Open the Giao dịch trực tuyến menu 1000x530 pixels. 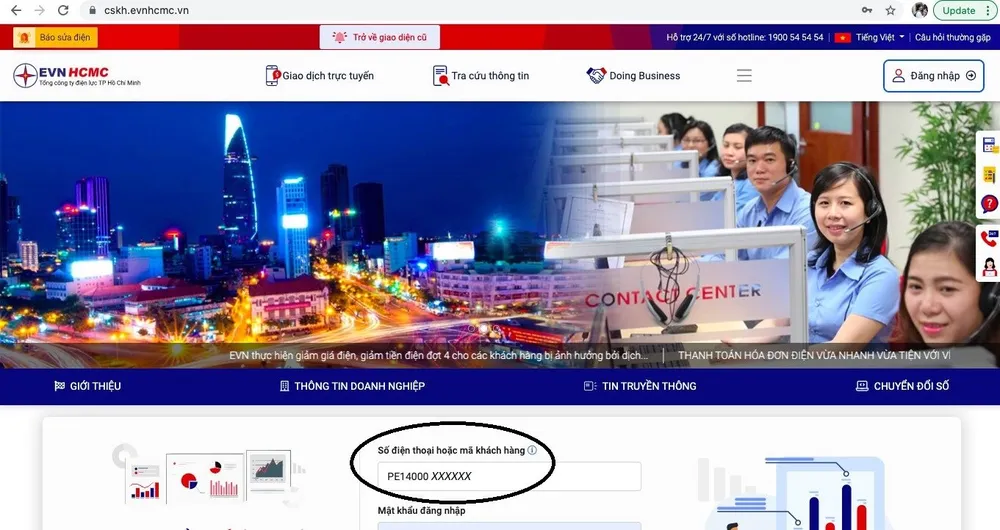(319, 76)
